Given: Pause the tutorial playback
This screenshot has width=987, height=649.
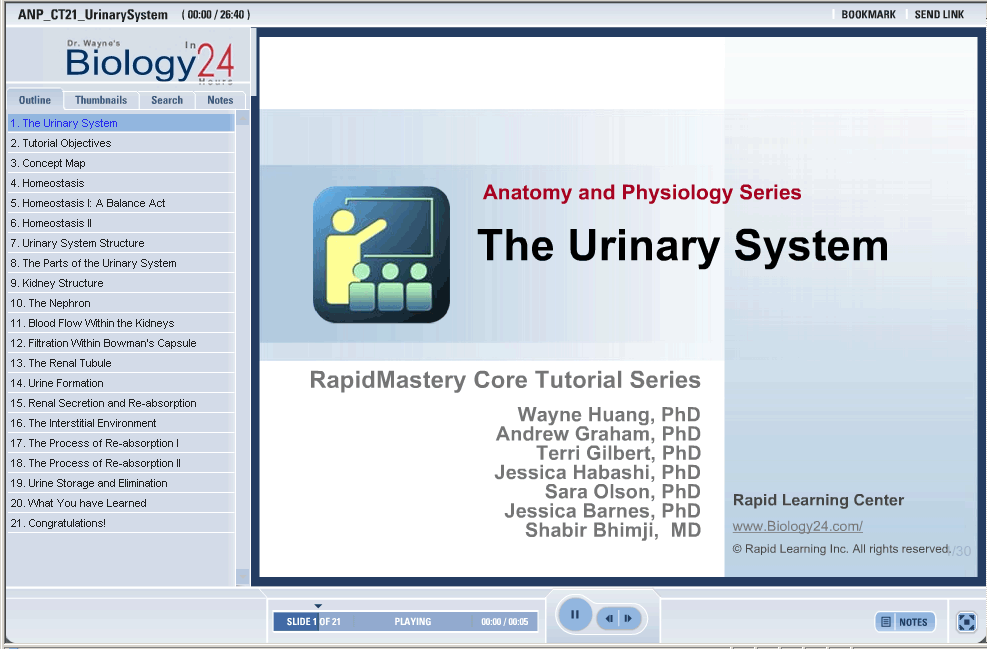Looking at the screenshot, I should click(575, 615).
